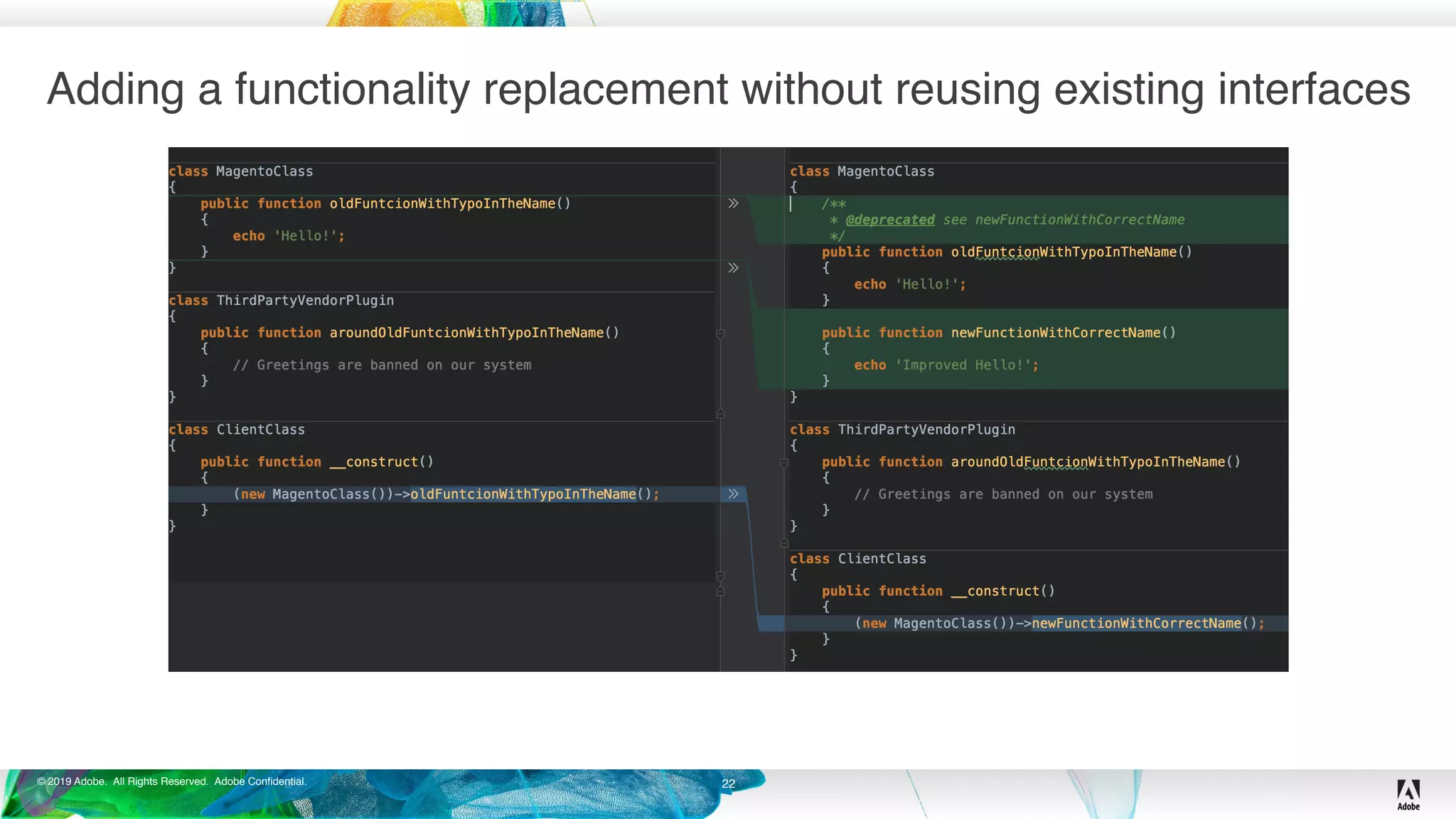Click 'class ClientClass' in left pane
This screenshot has width=1456, height=819.
coord(237,429)
